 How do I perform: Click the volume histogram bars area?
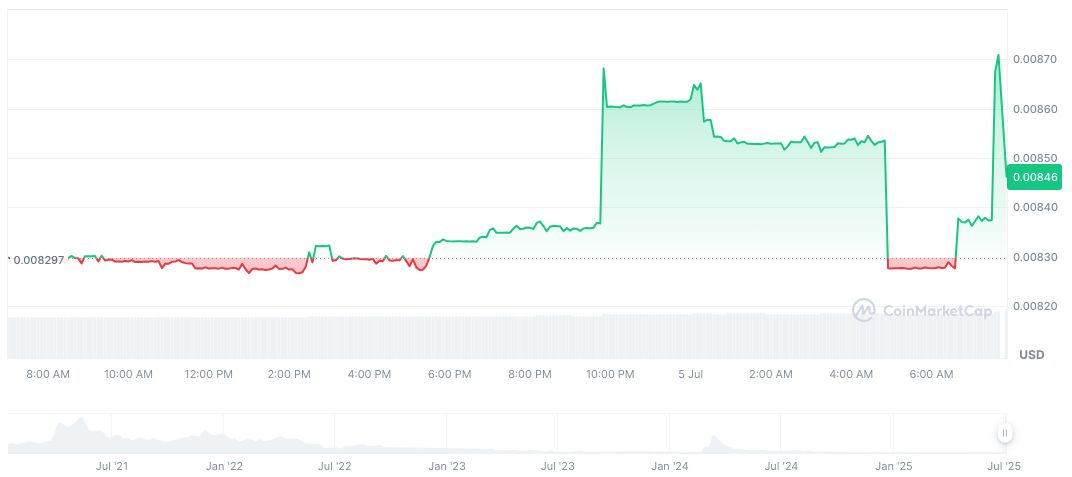[x=500, y=337]
